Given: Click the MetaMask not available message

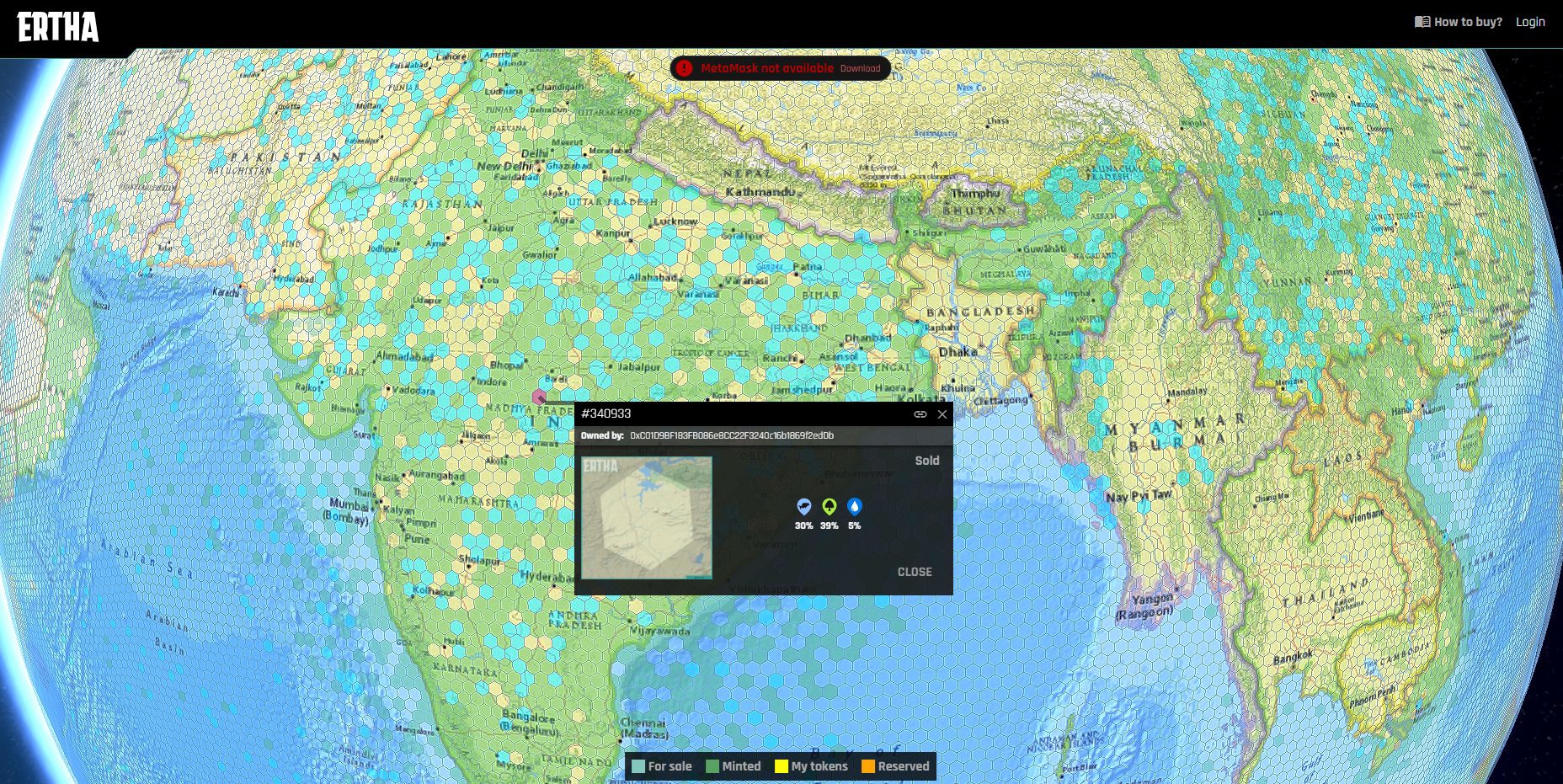Looking at the screenshot, I should pyautogui.click(x=767, y=68).
